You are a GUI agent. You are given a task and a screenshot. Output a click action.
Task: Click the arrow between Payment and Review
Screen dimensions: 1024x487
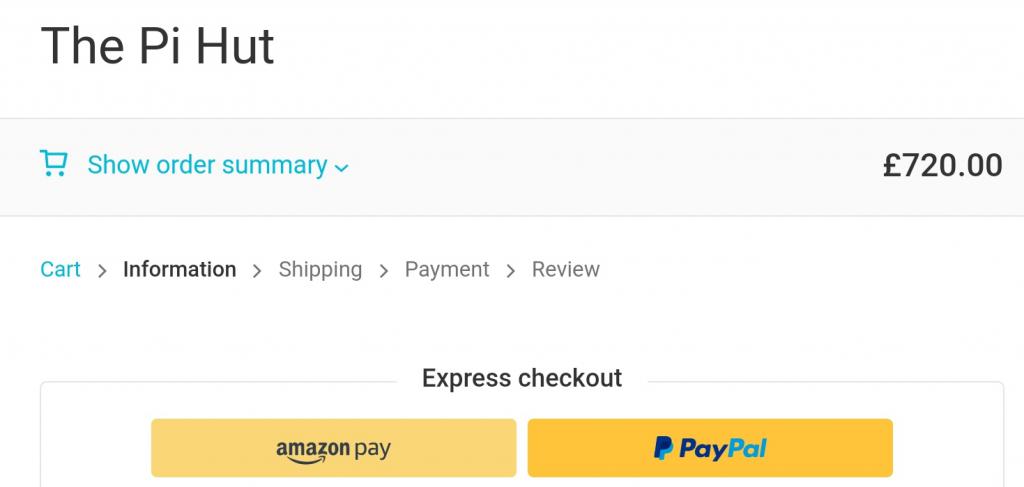point(511,270)
